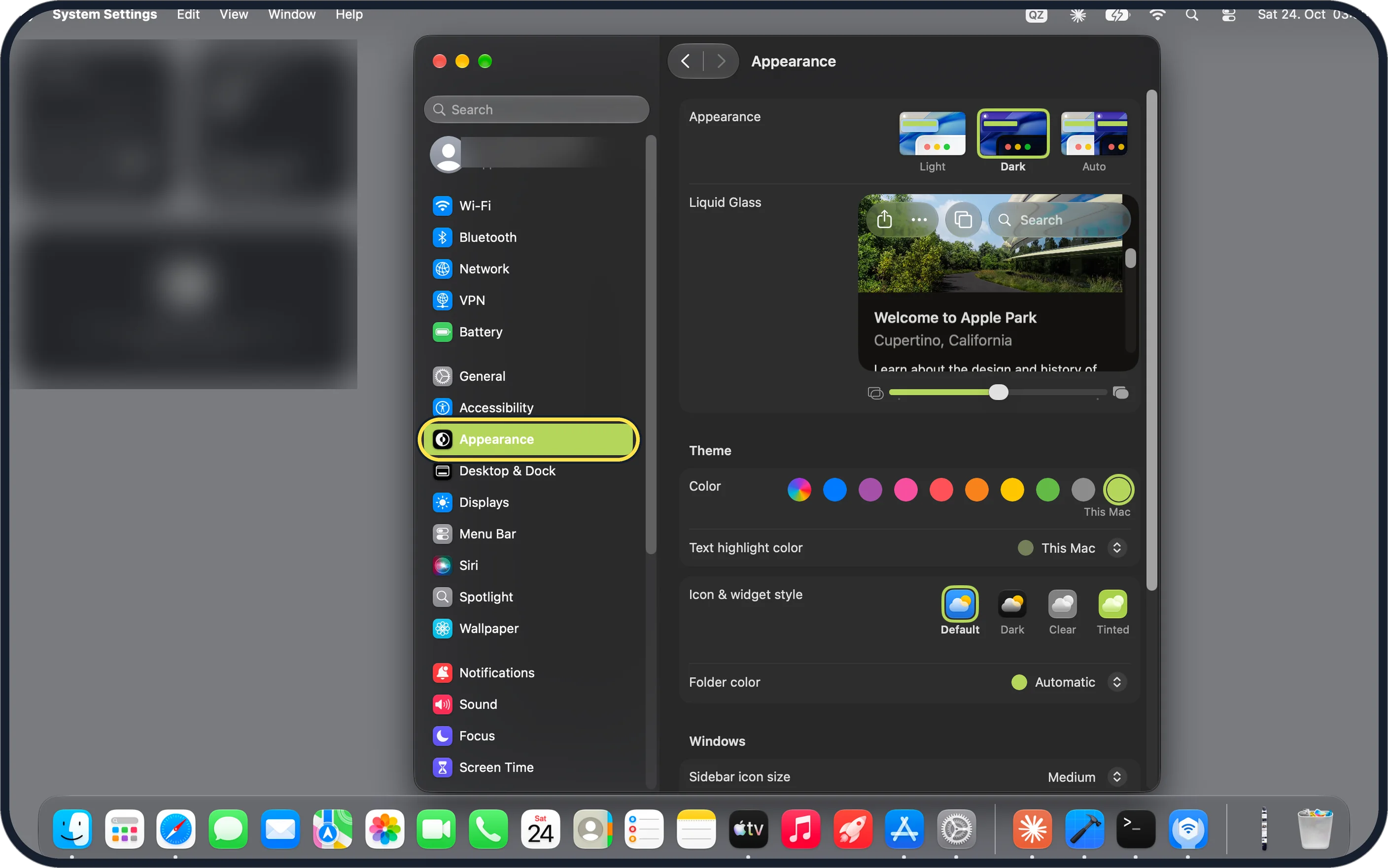Viewport: 1388px width, 868px height.
Task: Open General settings
Action: coord(528,376)
